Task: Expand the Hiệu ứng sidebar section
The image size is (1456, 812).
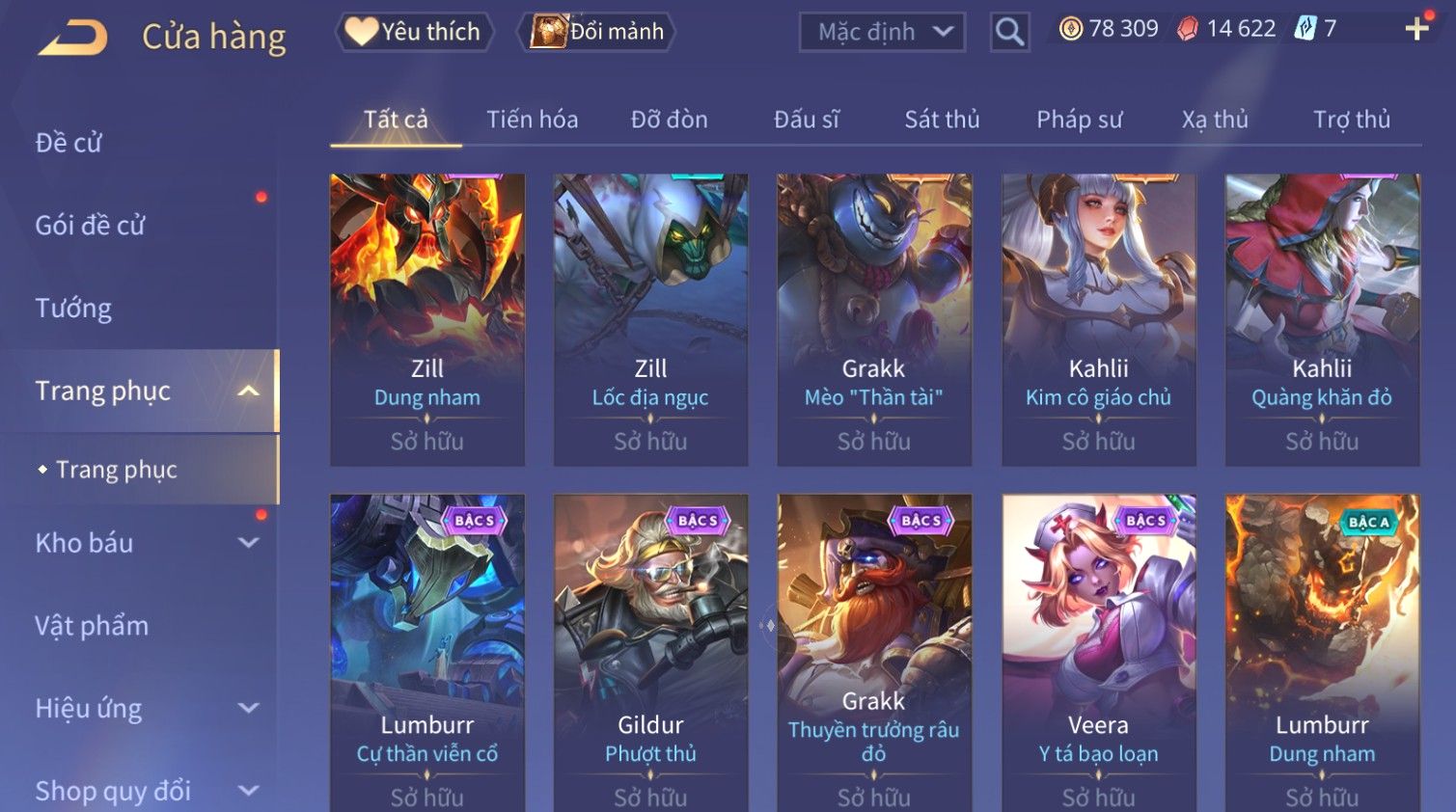Action: (x=248, y=708)
